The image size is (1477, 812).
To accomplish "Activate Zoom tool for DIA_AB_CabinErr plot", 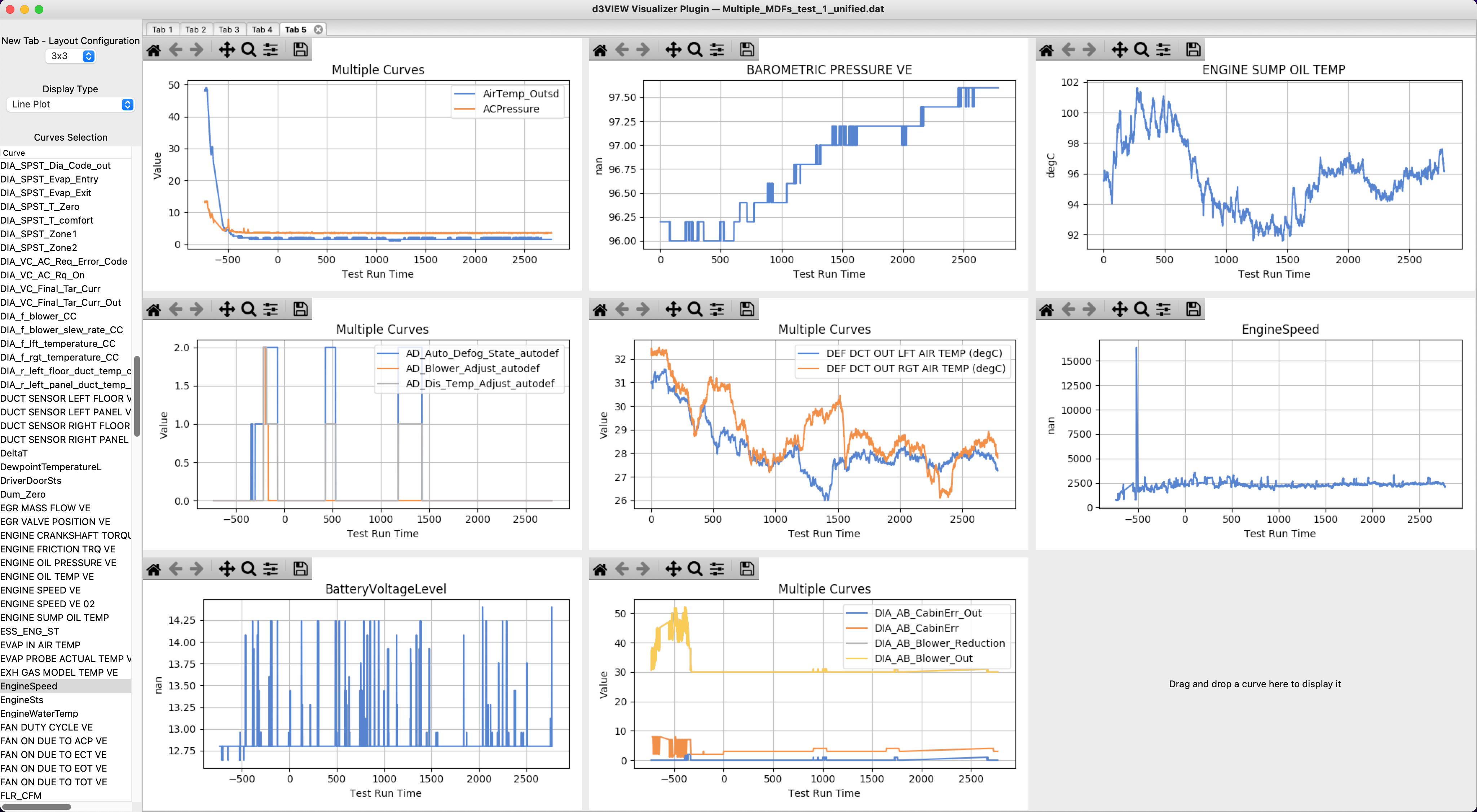I will [695, 569].
